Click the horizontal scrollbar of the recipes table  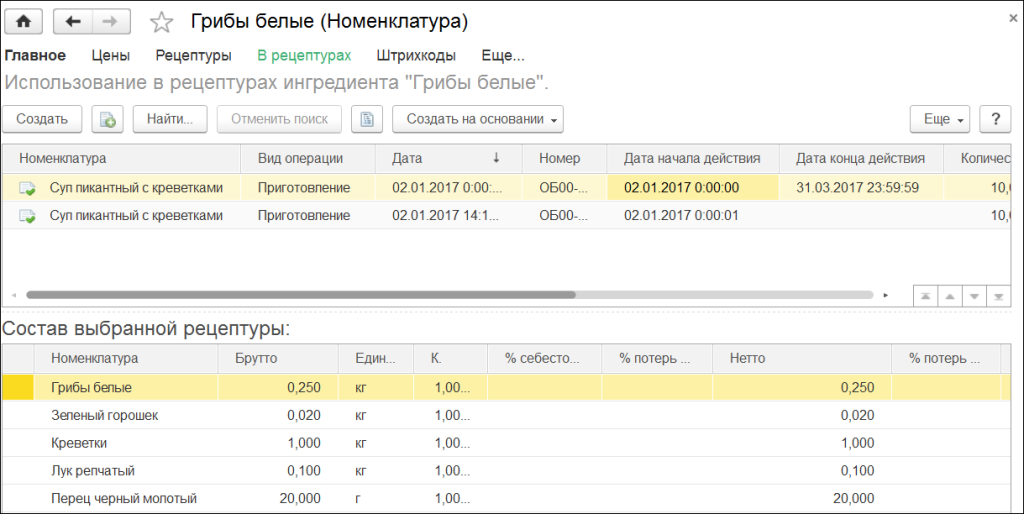tap(300, 296)
